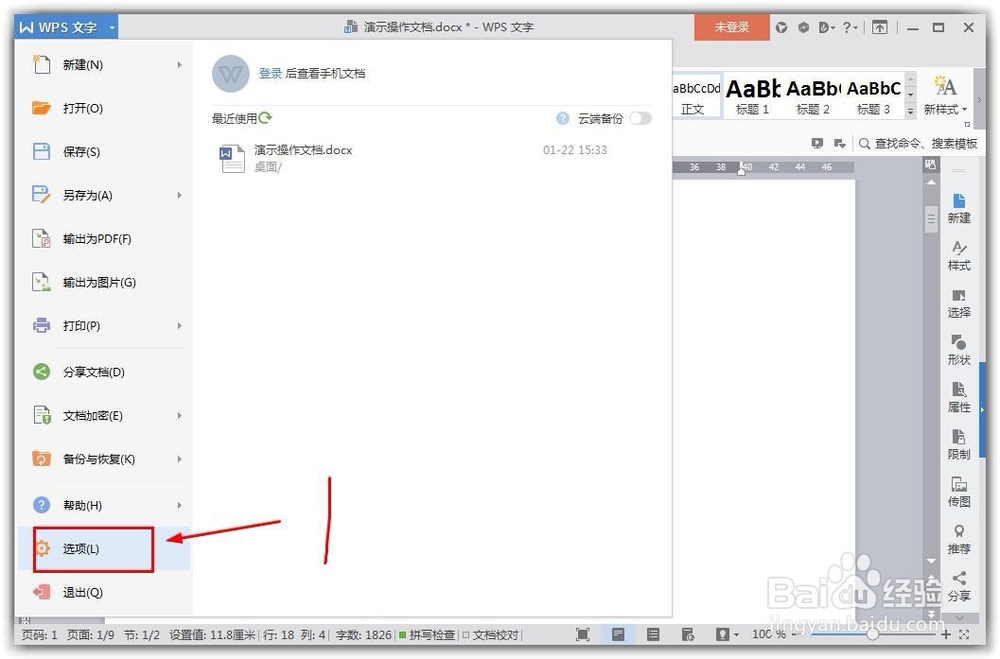Select page layout view icon
The width and height of the screenshot is (1000, 659).
tap(617, 634)
